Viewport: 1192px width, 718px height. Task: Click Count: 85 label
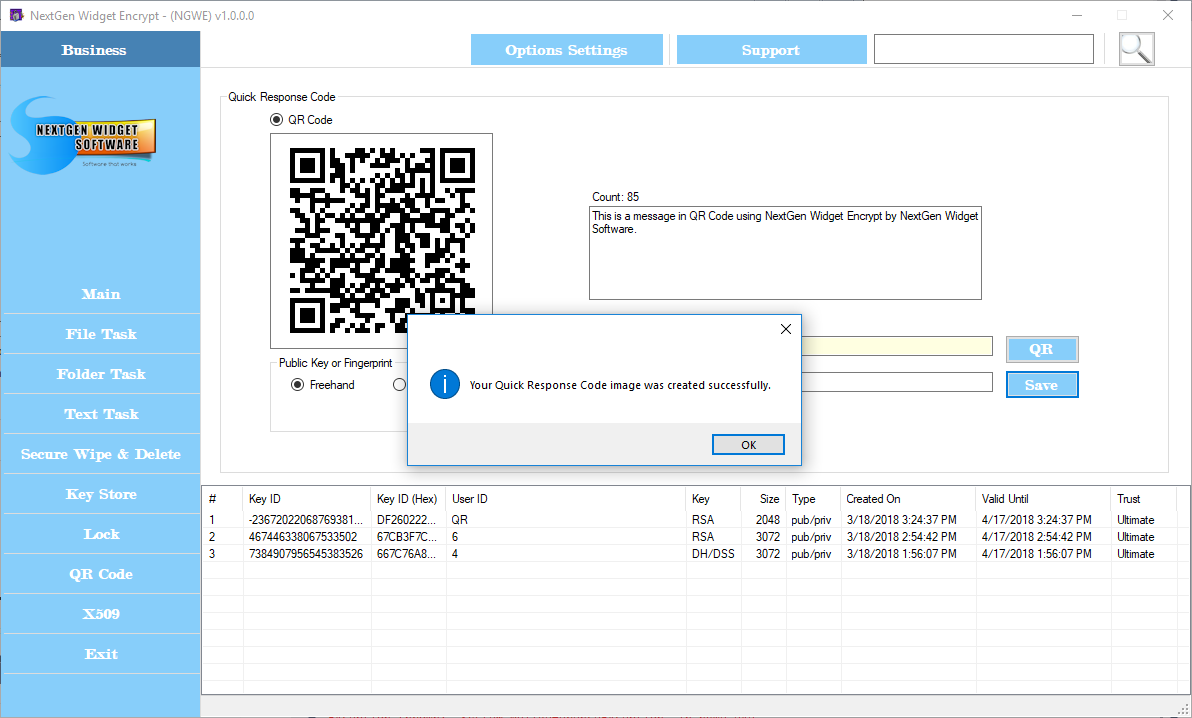pyautogui.click(x=615, y=197)
